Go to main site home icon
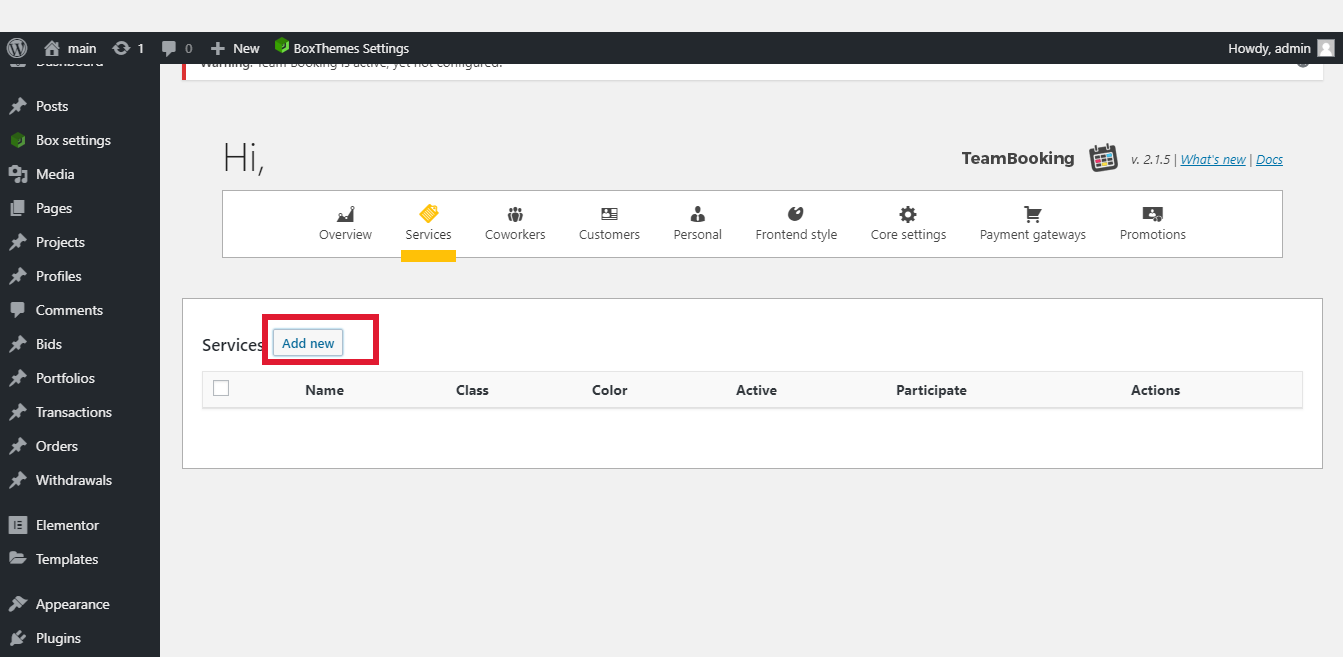Screen dimensions: 1343x657 tap(52, 48)
